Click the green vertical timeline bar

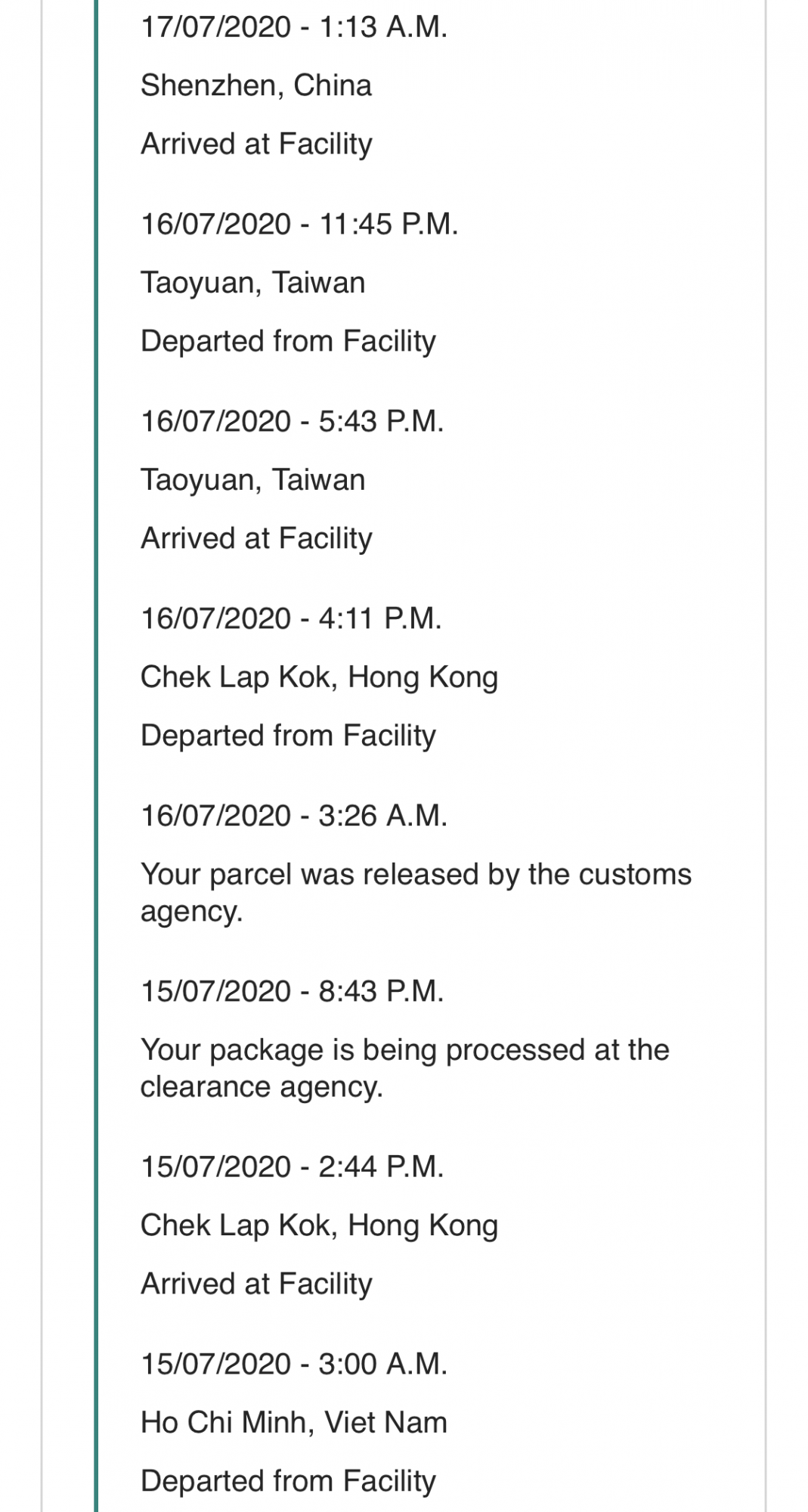point(96,756)
